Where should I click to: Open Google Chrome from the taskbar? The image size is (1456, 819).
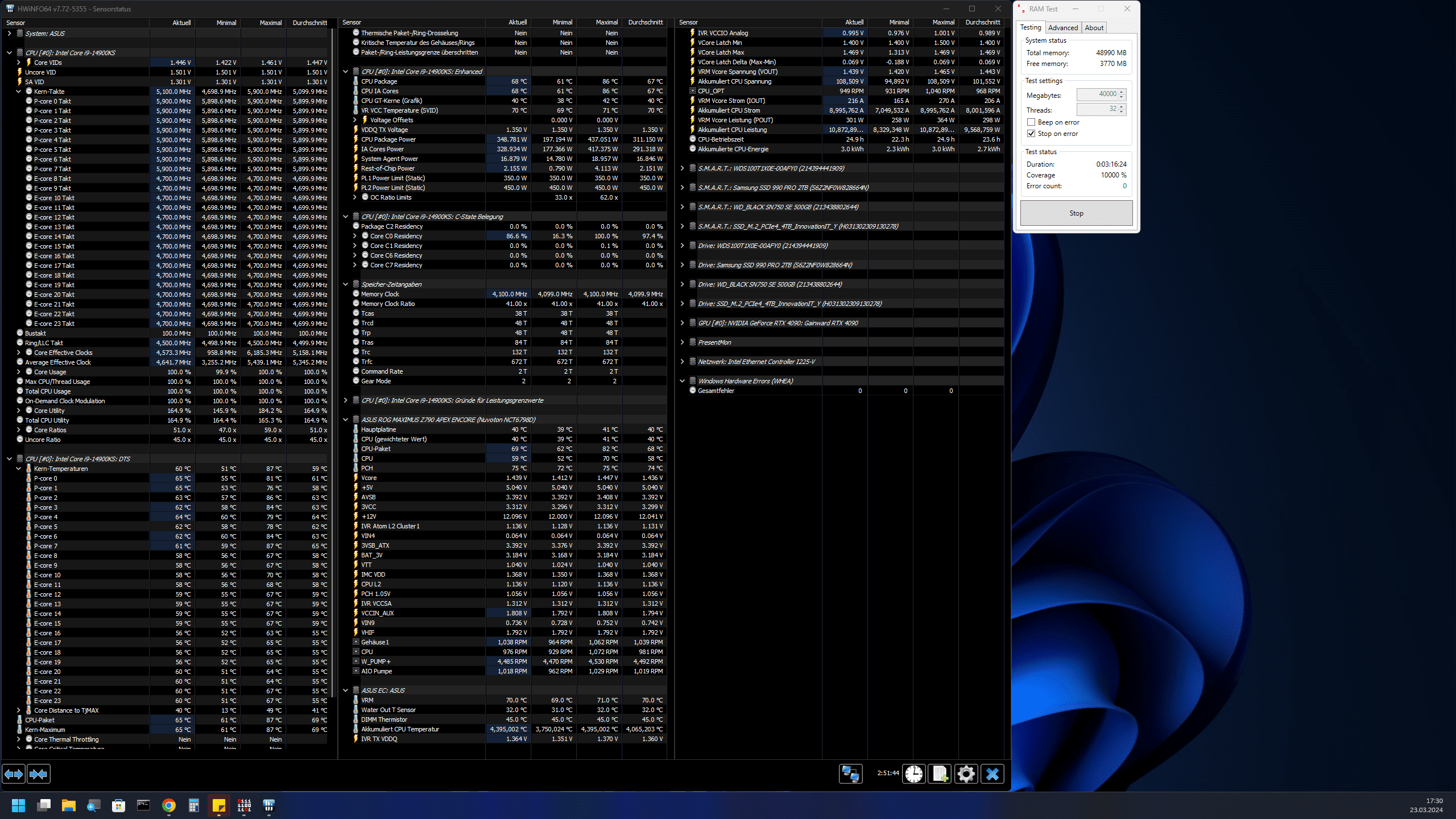point(169,805)
